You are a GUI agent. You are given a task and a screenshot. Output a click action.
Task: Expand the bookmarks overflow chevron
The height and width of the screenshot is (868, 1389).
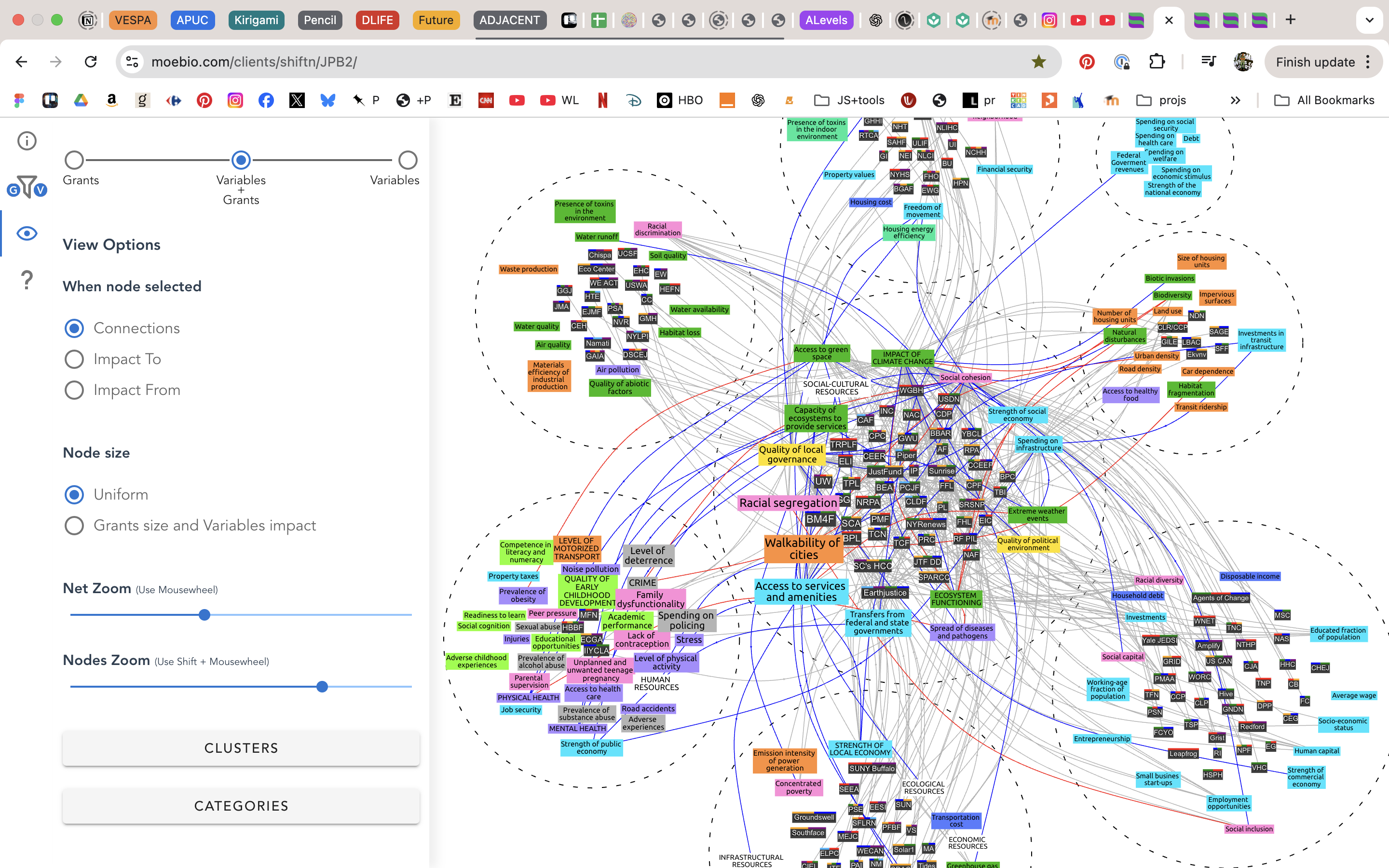[x=1235, y=100]
